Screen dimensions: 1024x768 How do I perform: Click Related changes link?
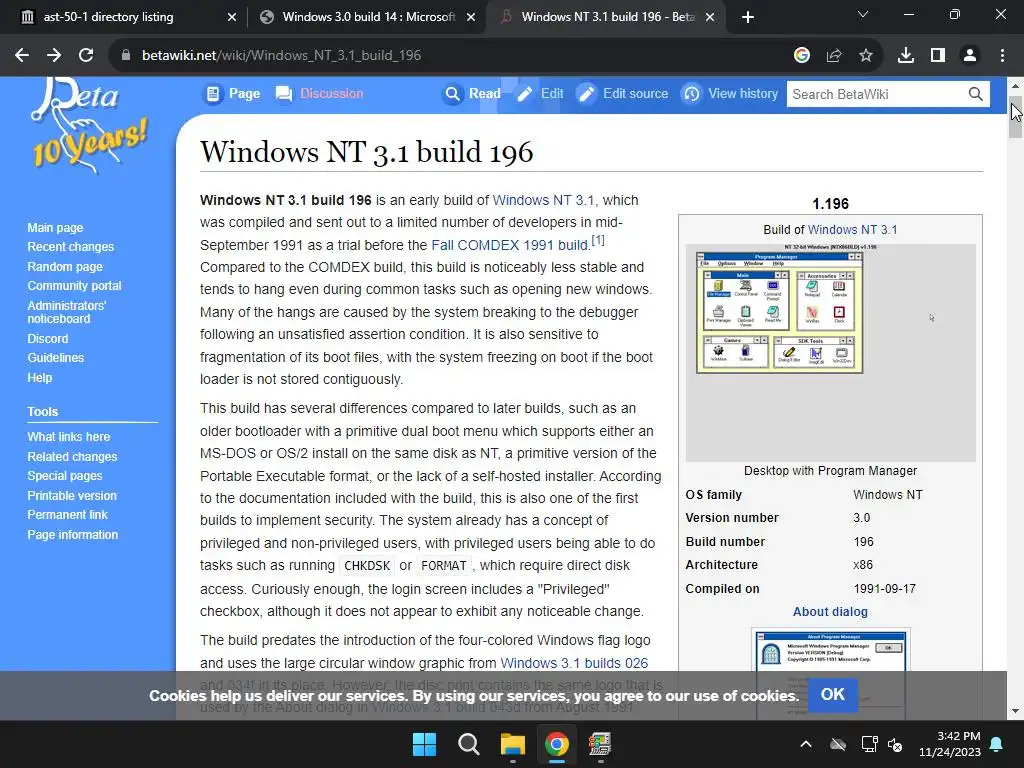click(x=72, y=456)
